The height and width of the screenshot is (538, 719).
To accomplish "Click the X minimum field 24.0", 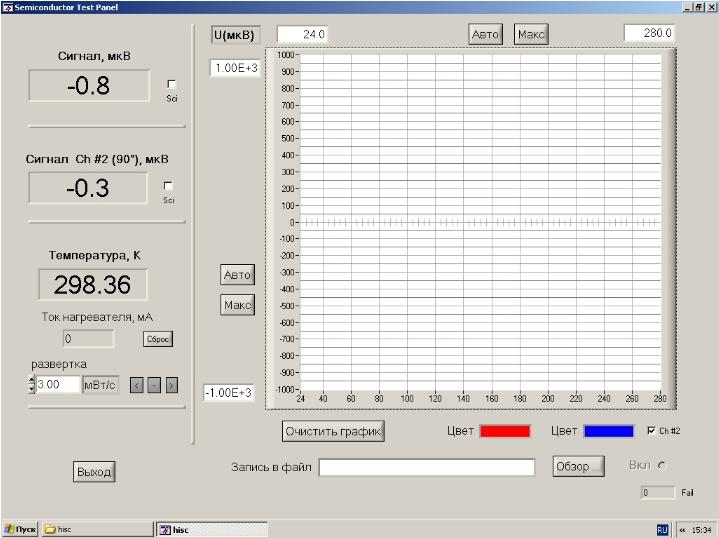I will (302, 34).
